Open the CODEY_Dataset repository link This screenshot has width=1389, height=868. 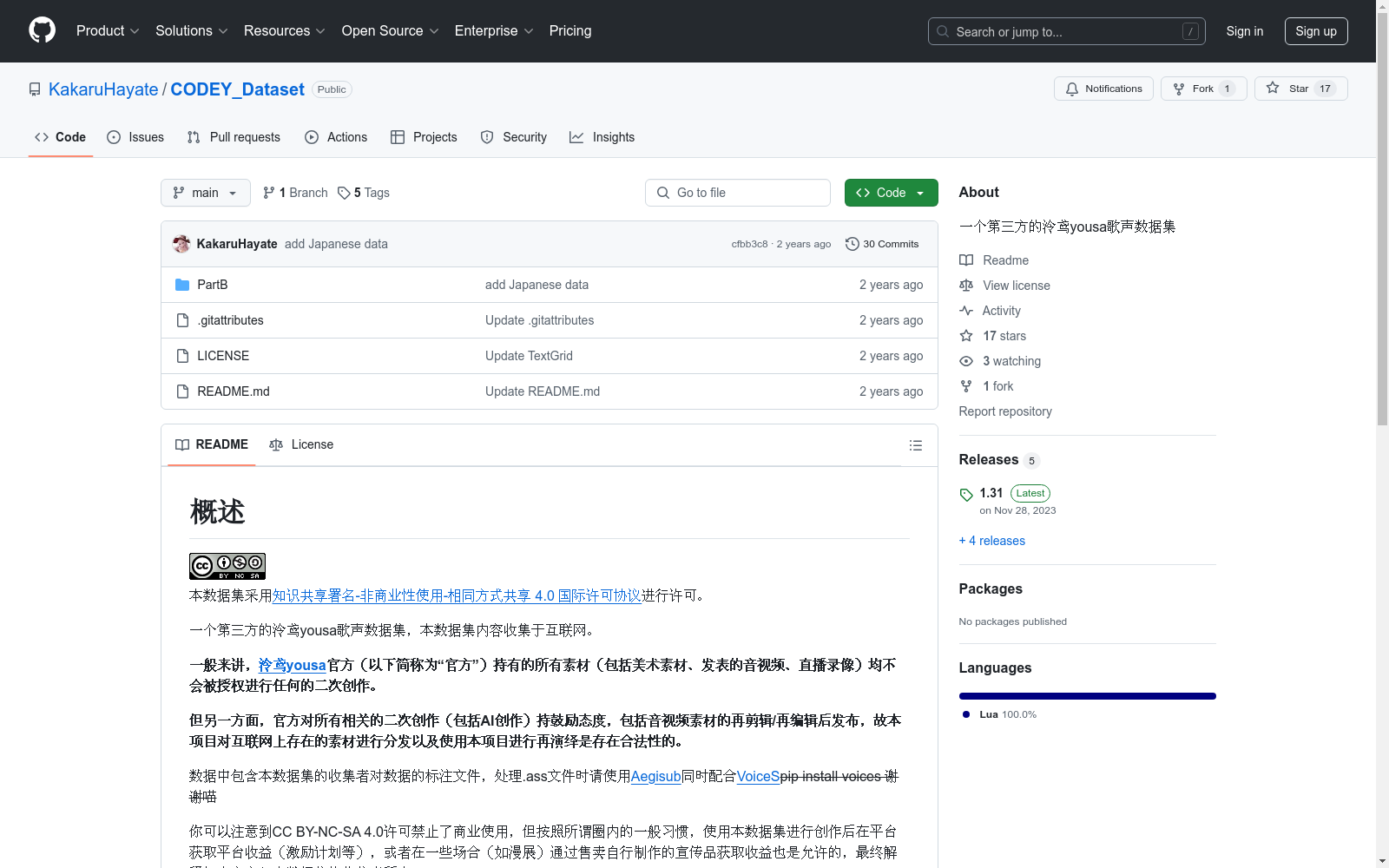pyautogui.click(x=237, y=89)
